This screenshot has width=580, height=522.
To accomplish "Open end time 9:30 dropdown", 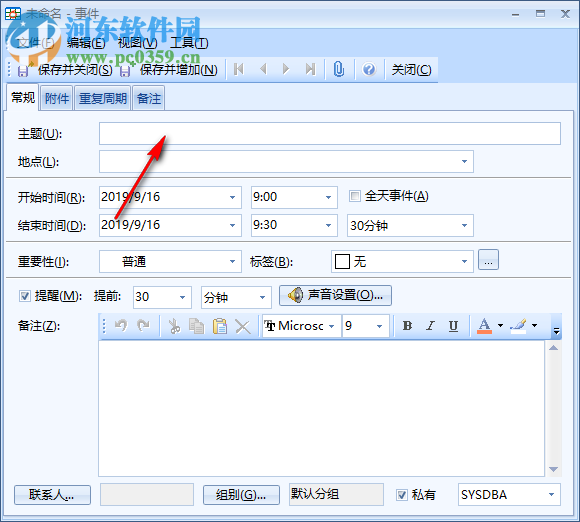I will (x=328, y=225).
